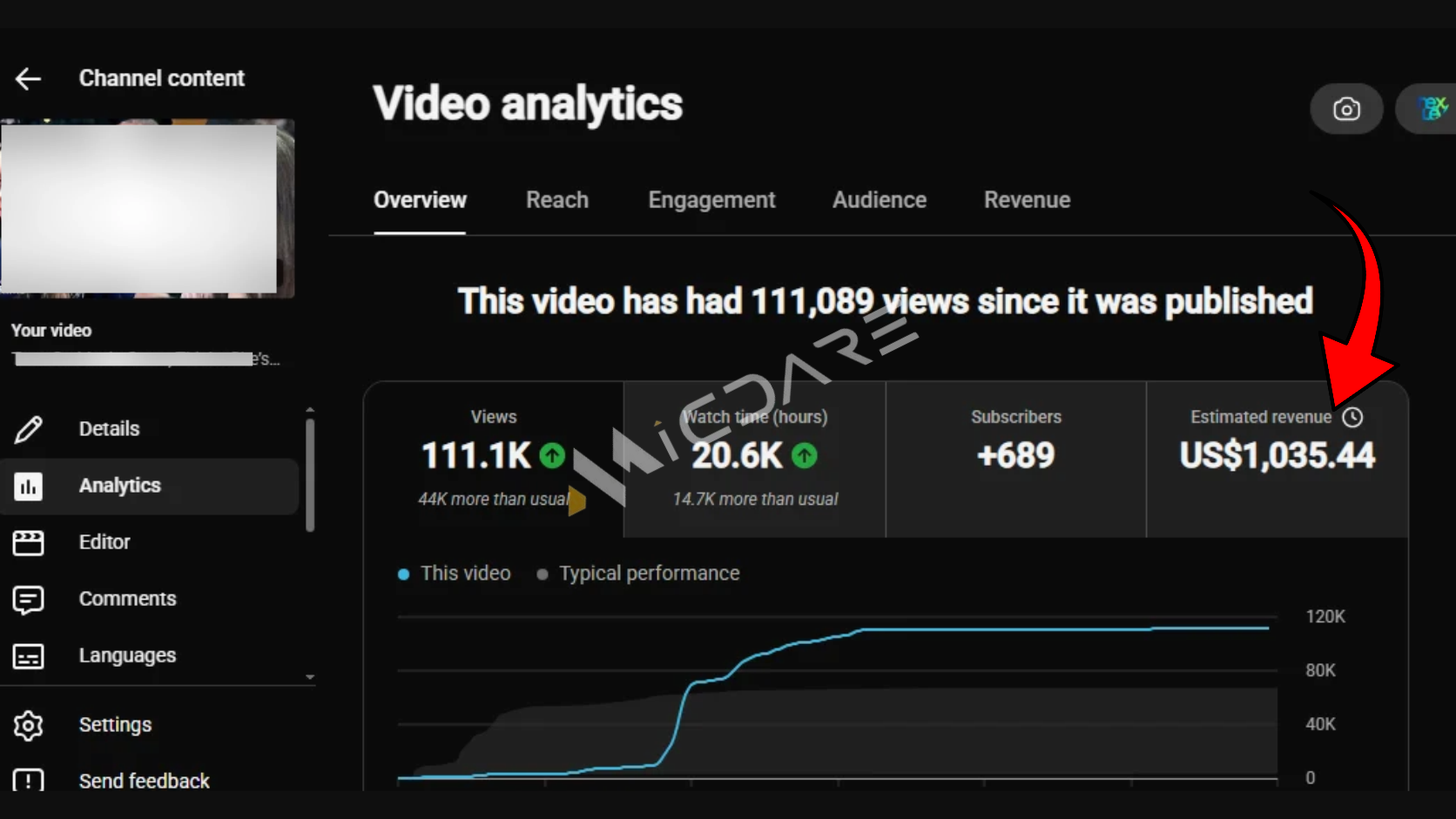Switch to the Reach tab
Viewport: 1456px width, 819px height.
coord(557,200)
